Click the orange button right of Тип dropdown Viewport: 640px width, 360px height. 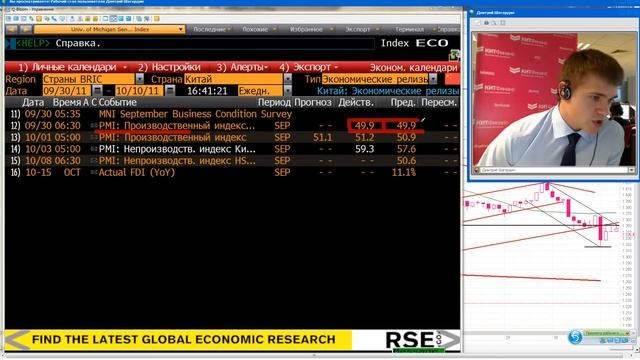pyautogui.click(x=452, y=79)
